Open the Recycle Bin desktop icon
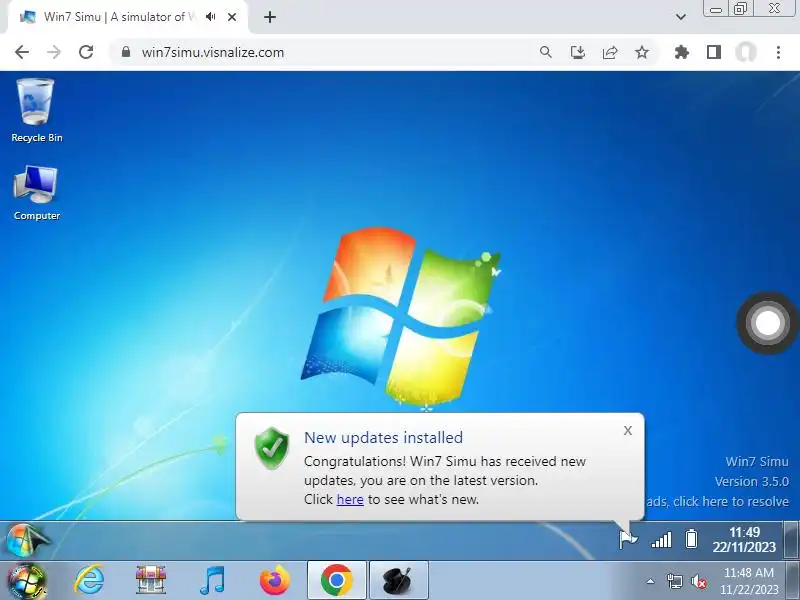 pos(36,110)
